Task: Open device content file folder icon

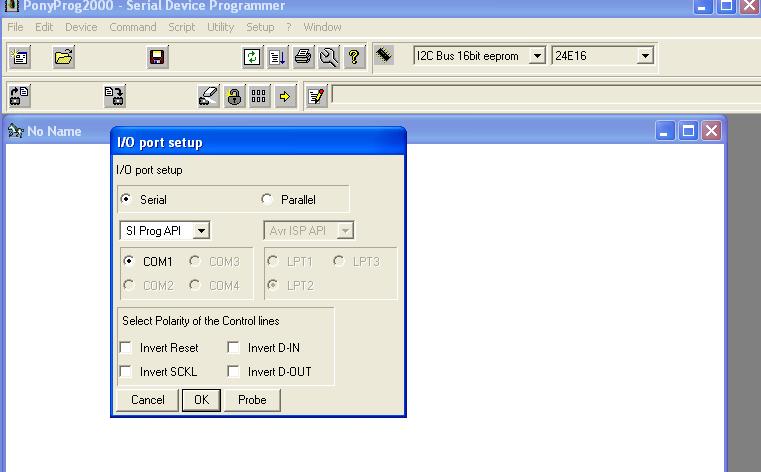Action: pos(64,57)
